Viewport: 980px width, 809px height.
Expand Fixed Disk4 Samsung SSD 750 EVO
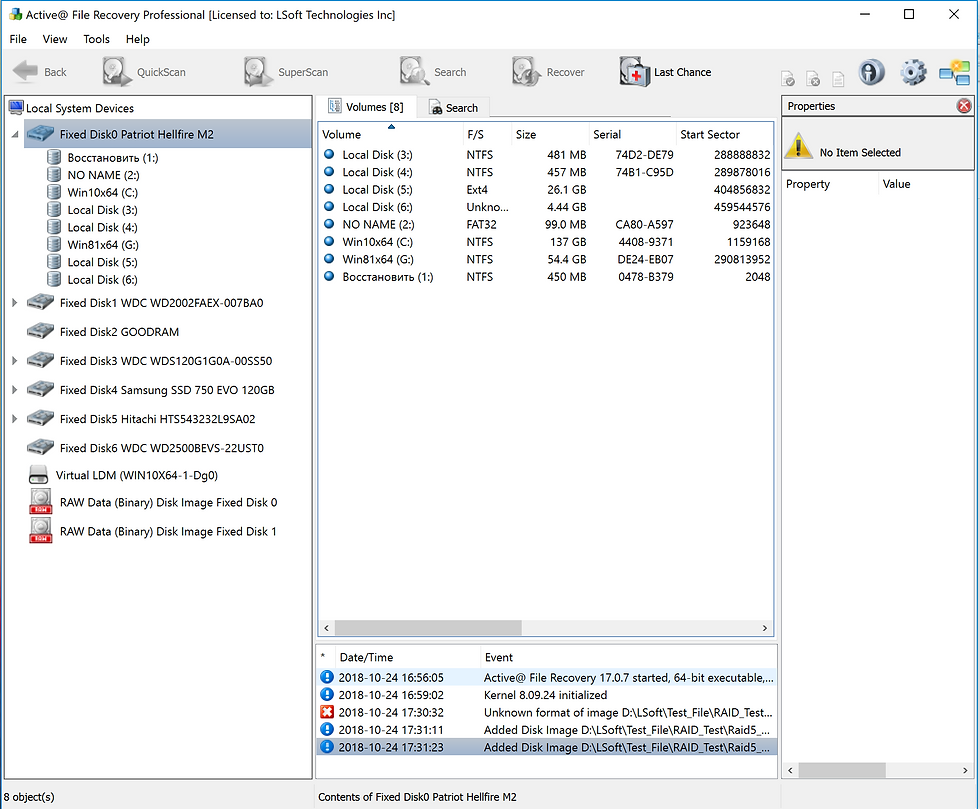(x=14, y=389)
